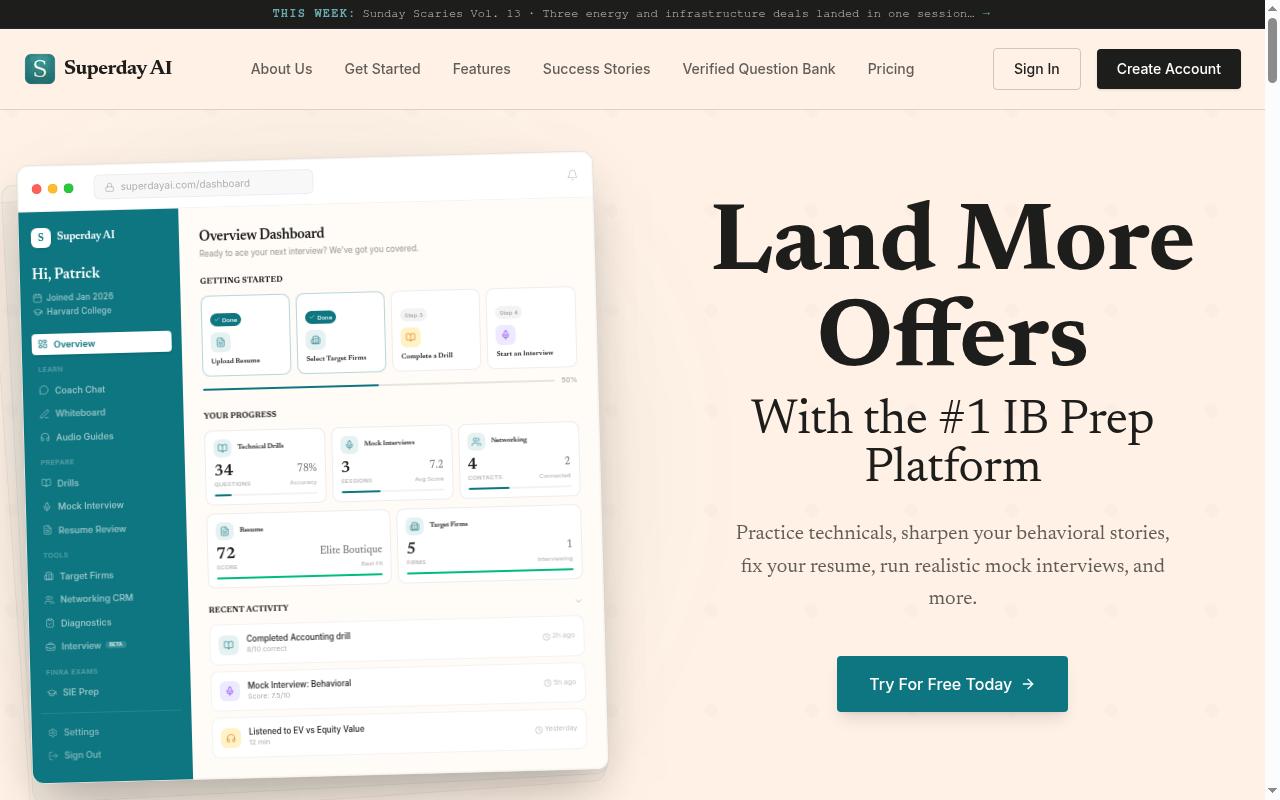Click the Complete a Drill step icon
This screenshot has height=800, width=1280.
coord(411,338)
